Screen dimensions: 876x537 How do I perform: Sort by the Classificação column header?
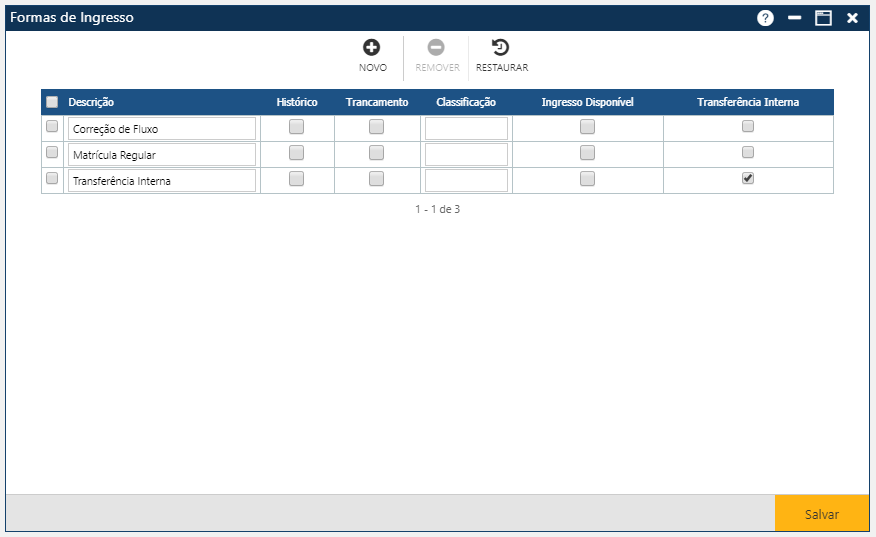466,102
